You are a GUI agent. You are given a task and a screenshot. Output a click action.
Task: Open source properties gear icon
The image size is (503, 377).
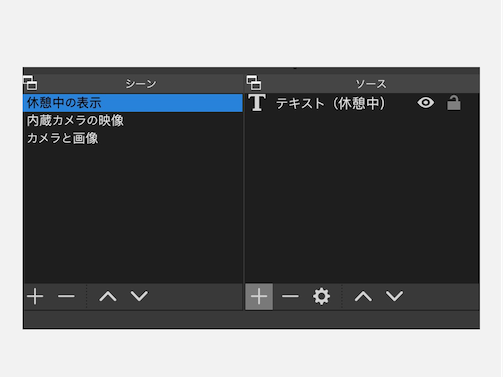click(x=321, y=296)
